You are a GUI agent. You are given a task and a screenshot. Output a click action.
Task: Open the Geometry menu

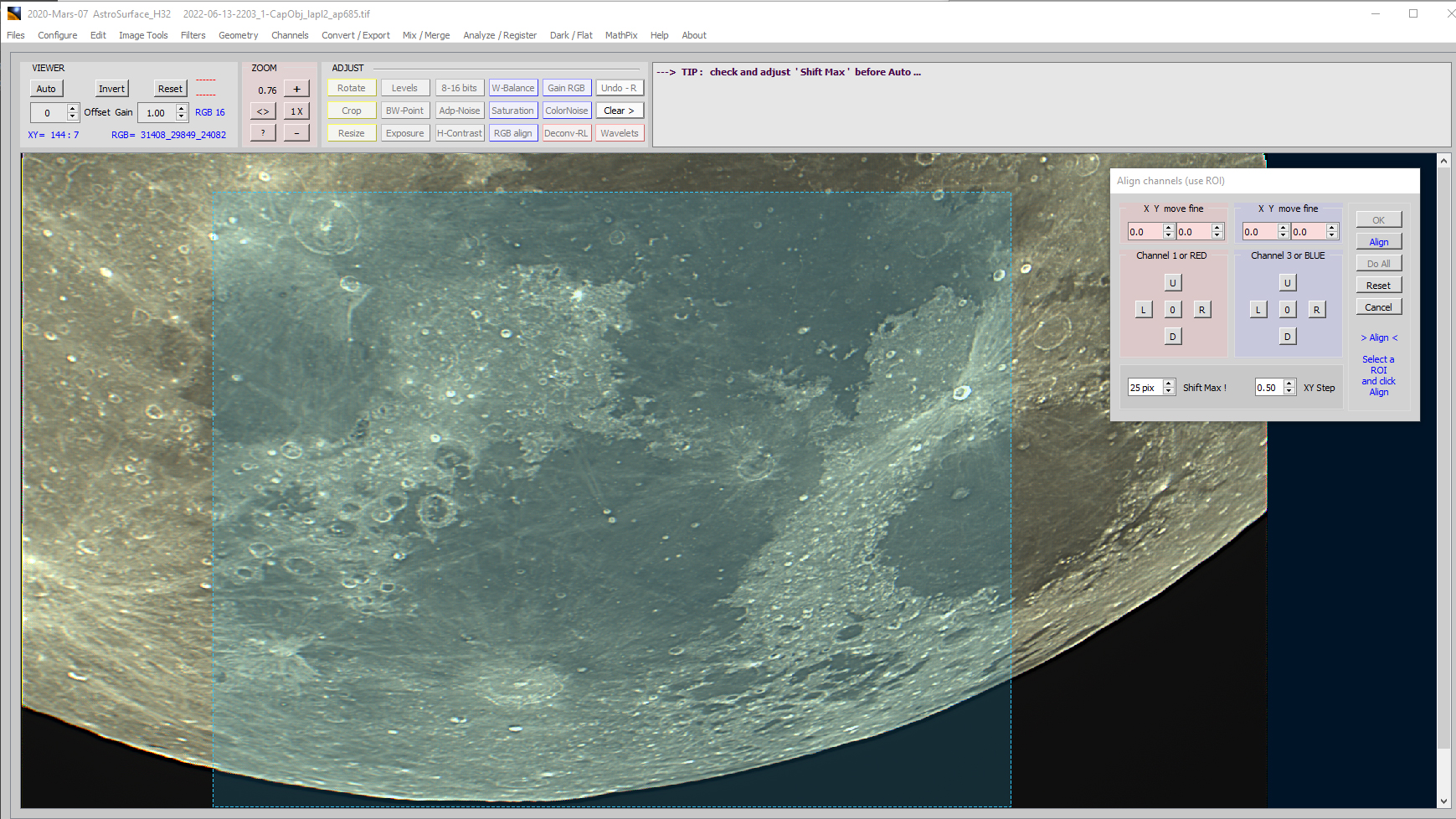point(238,35)
